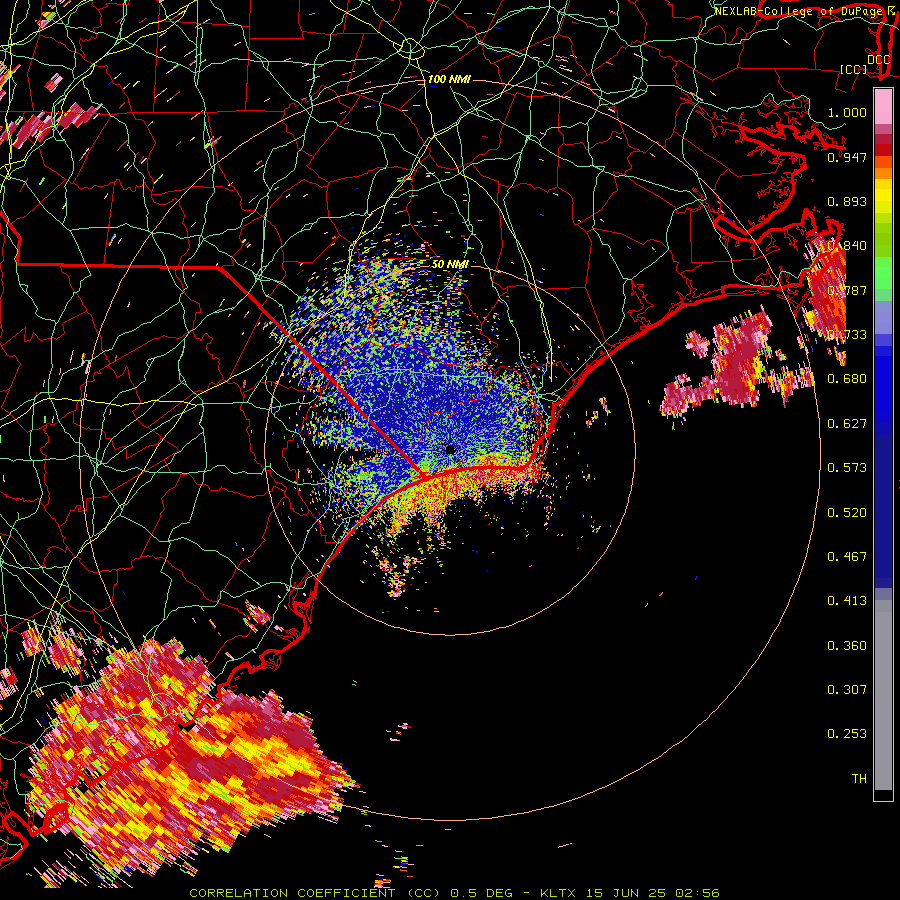Click the 0.520 value on color scale
Screen dimensions: 900x900
(x=847, y=512)
